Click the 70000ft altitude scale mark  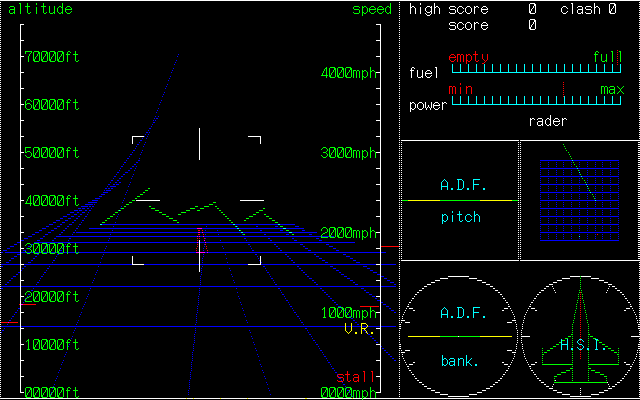51,56
